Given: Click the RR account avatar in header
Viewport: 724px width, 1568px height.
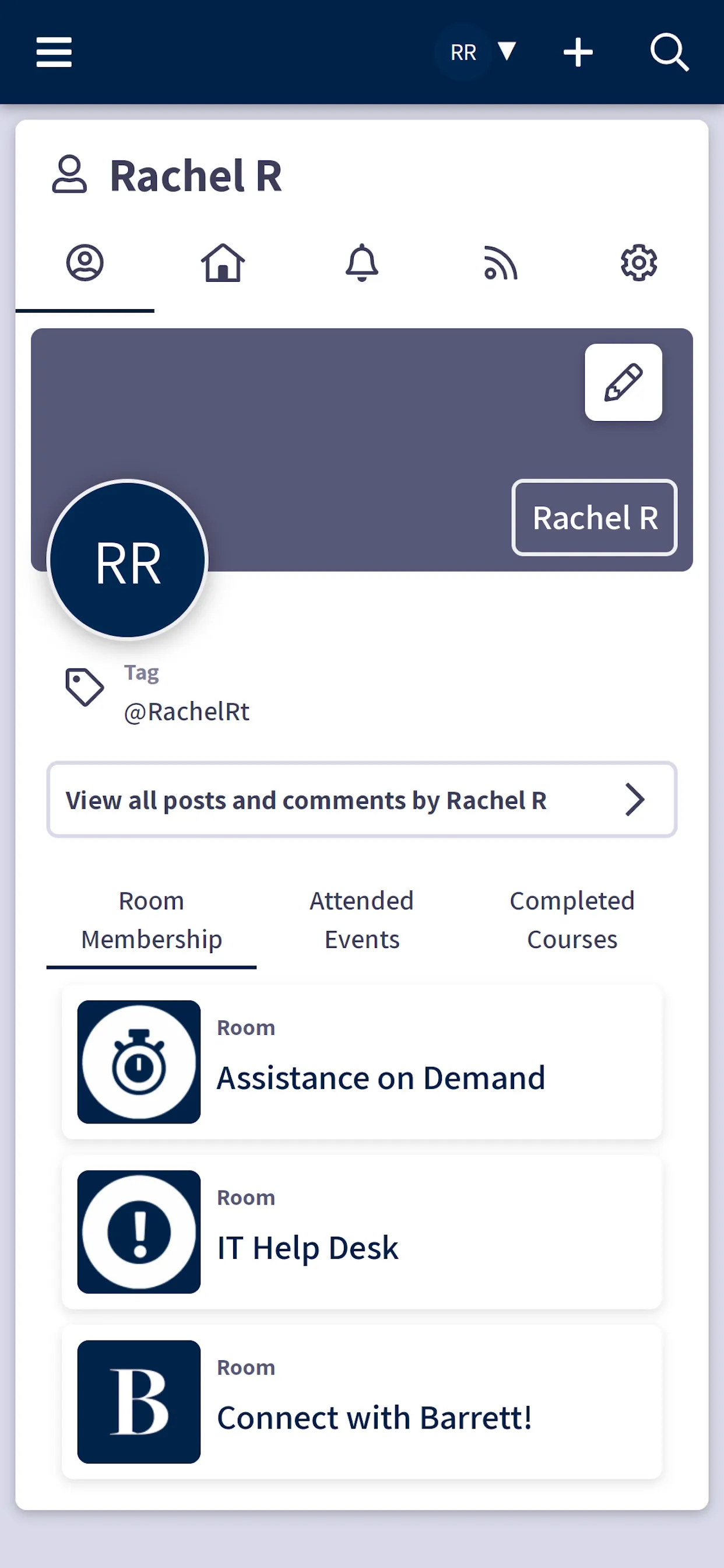Looking at the screenshot, I should (463, 52).
